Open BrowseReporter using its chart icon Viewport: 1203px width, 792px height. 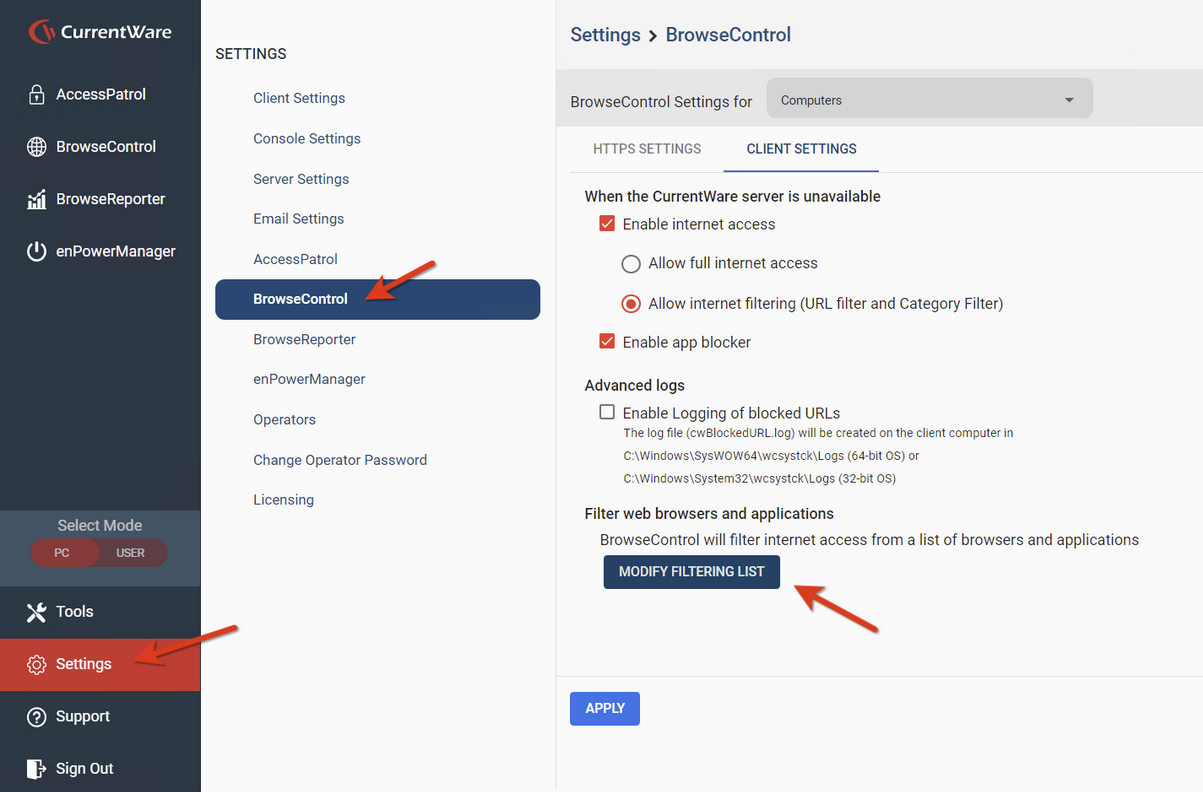(x=37, y=199)
